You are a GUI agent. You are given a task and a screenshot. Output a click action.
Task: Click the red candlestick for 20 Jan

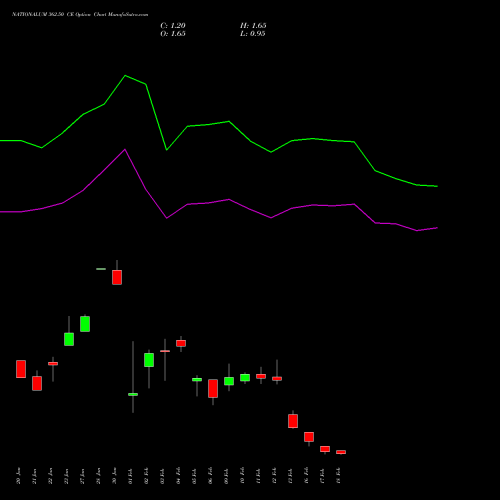click(21, 369)
